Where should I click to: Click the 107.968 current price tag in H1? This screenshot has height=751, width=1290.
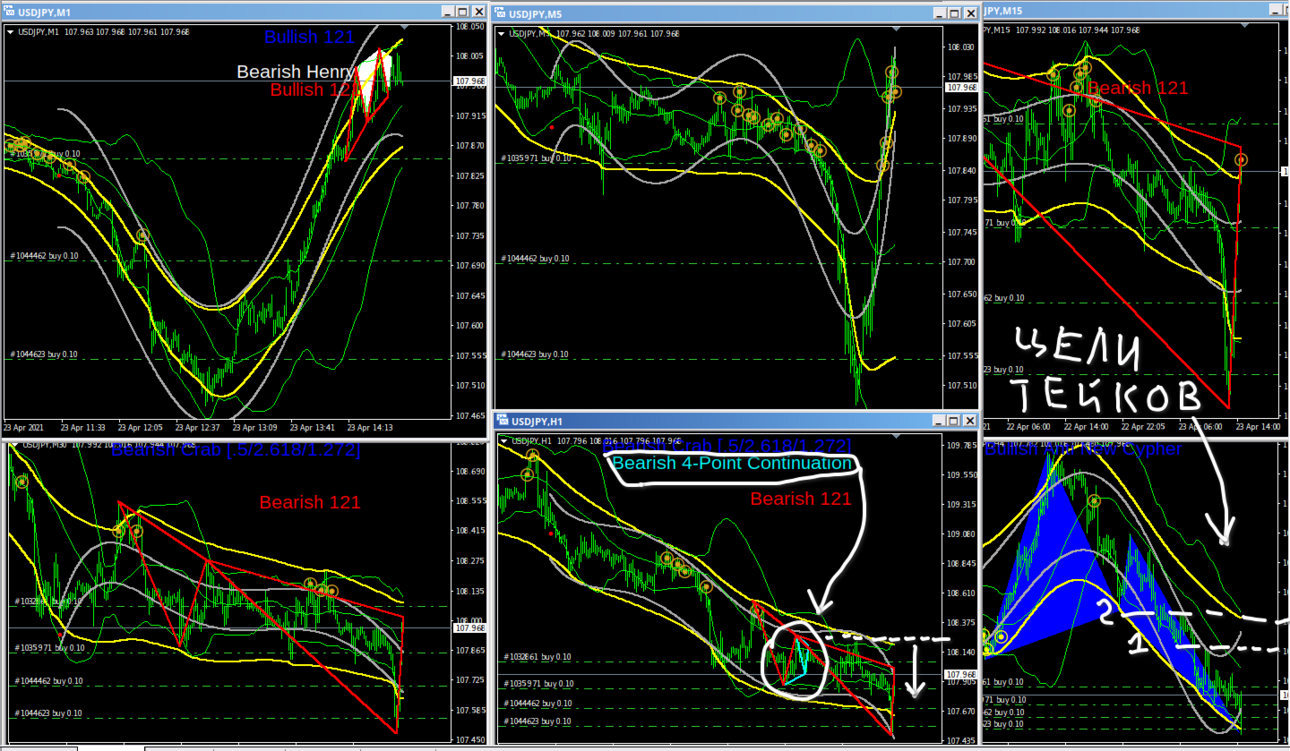[961, 675]
